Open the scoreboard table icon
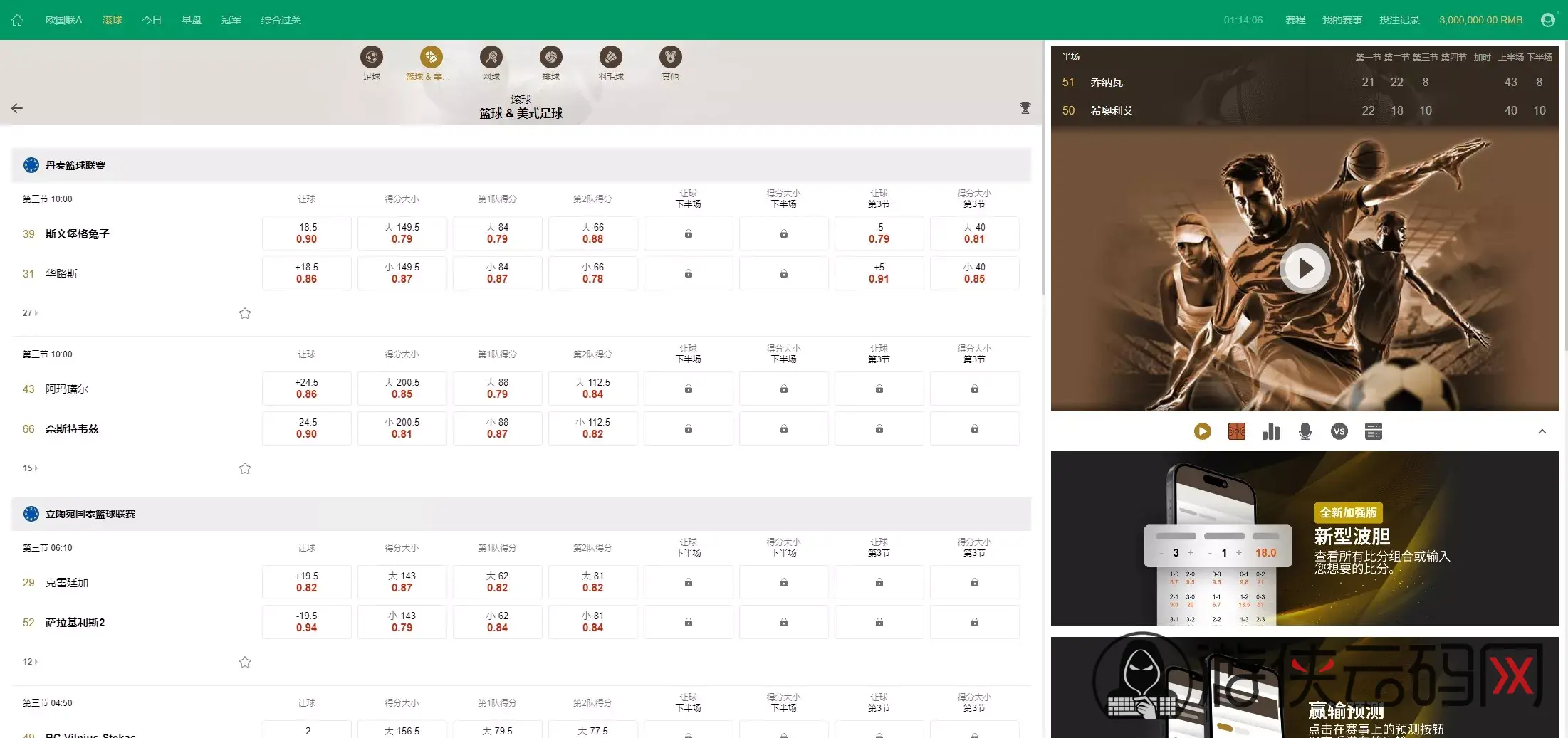 (x=1374, y=431)
